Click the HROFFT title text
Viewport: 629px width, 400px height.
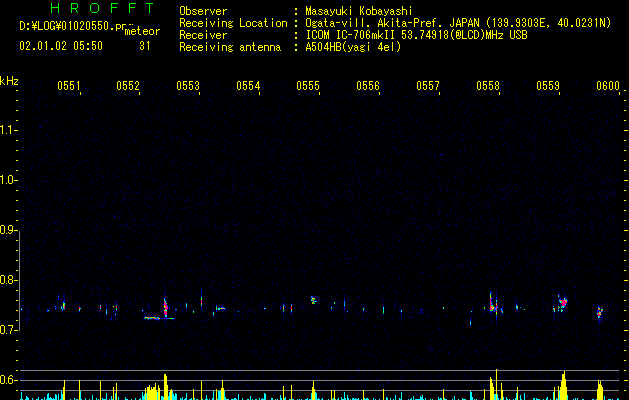pyautogui.click(x=102, y=8)
